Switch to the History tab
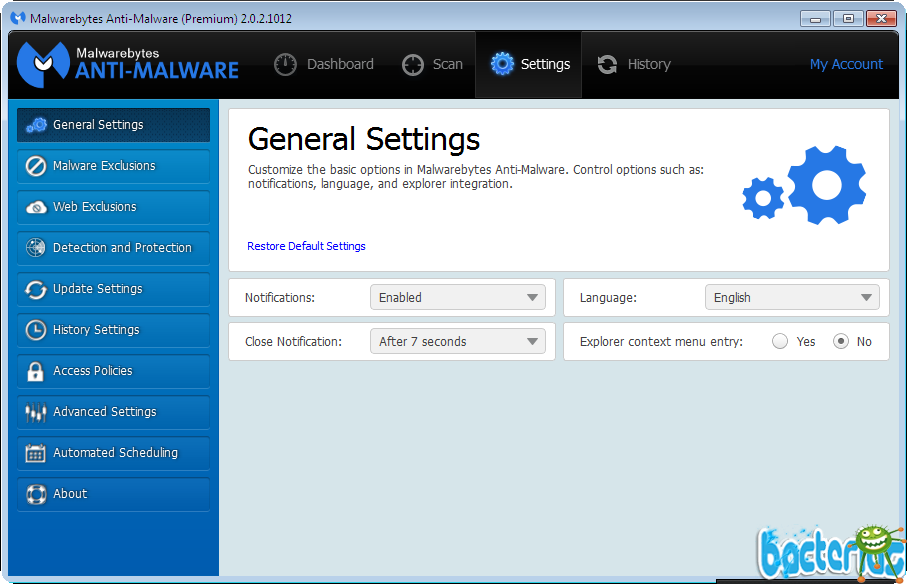Image resolution: width=907 pixels, height=584 pixels. pos(633,64)
